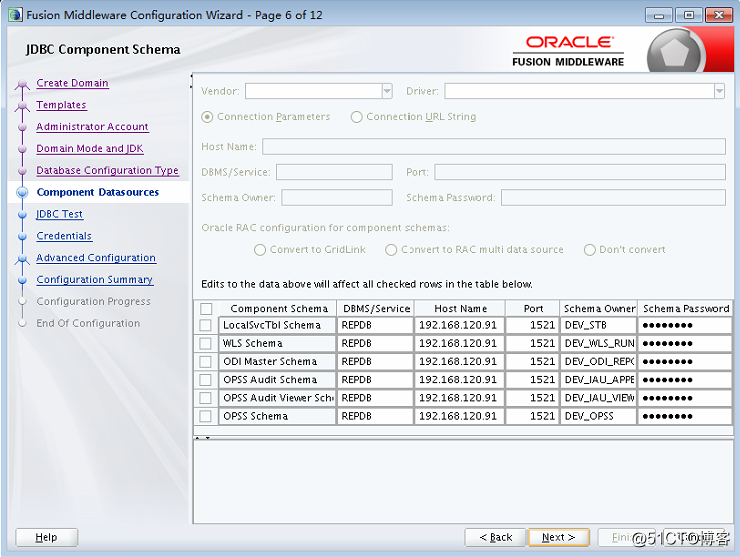The width and height of the screenshot is (740, 557).
Task: Open Configuration Summary step
Action: 94,279
